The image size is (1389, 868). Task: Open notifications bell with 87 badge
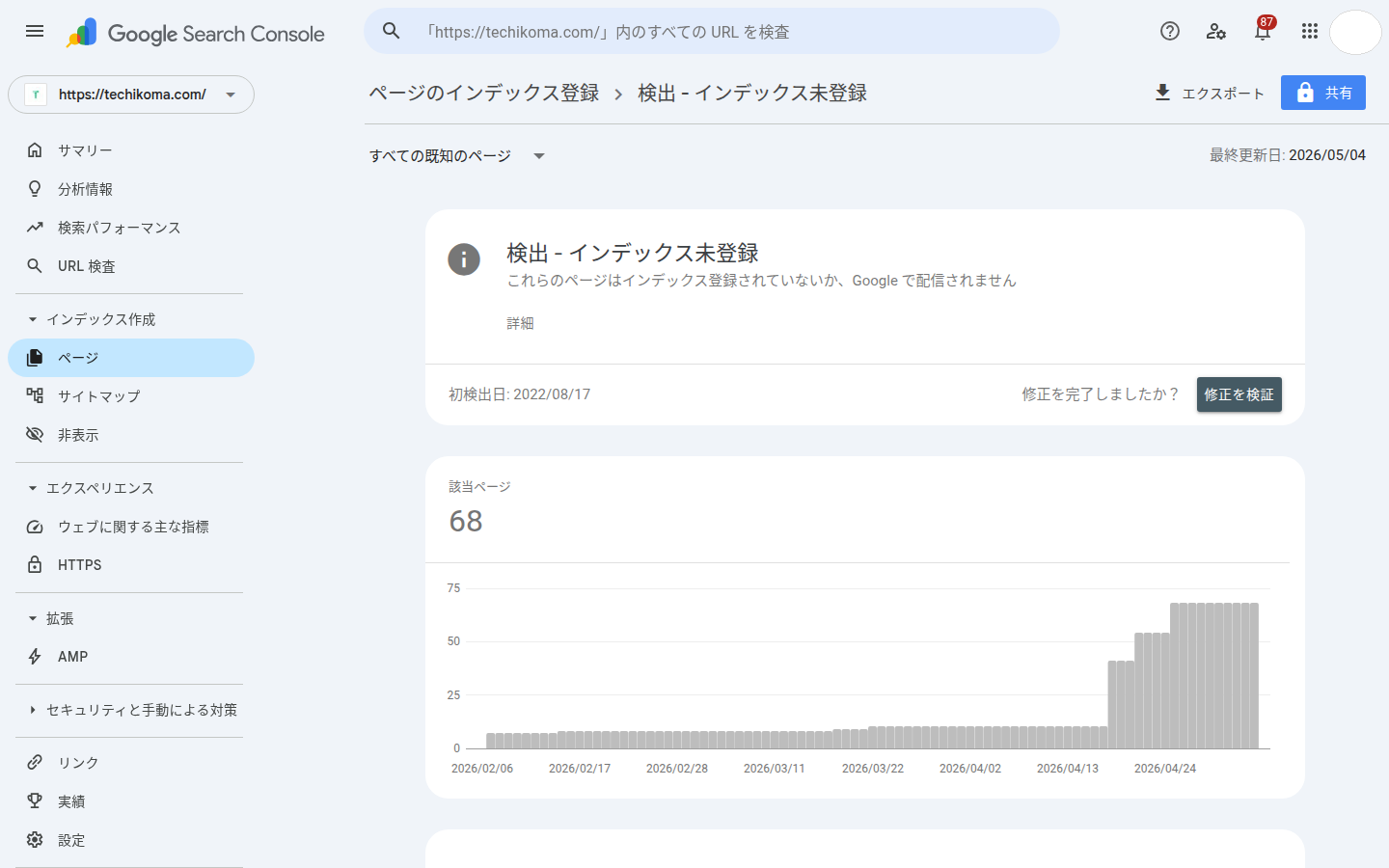(x=1263, y=30)
